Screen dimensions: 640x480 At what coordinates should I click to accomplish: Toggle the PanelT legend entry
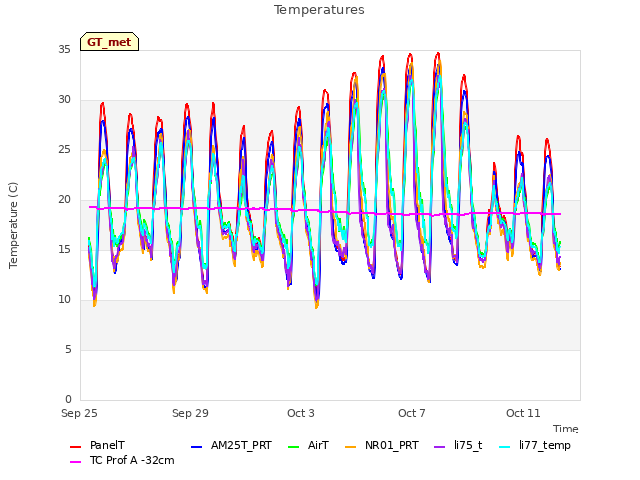click(98, 445)
